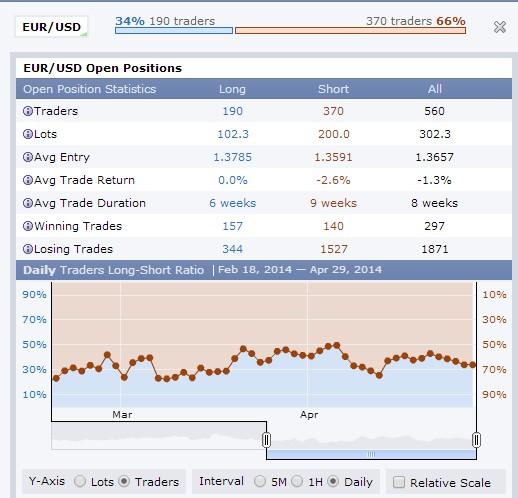Click the right range slider handle
The image size is (518, 498).
click(x=476, y=440)
